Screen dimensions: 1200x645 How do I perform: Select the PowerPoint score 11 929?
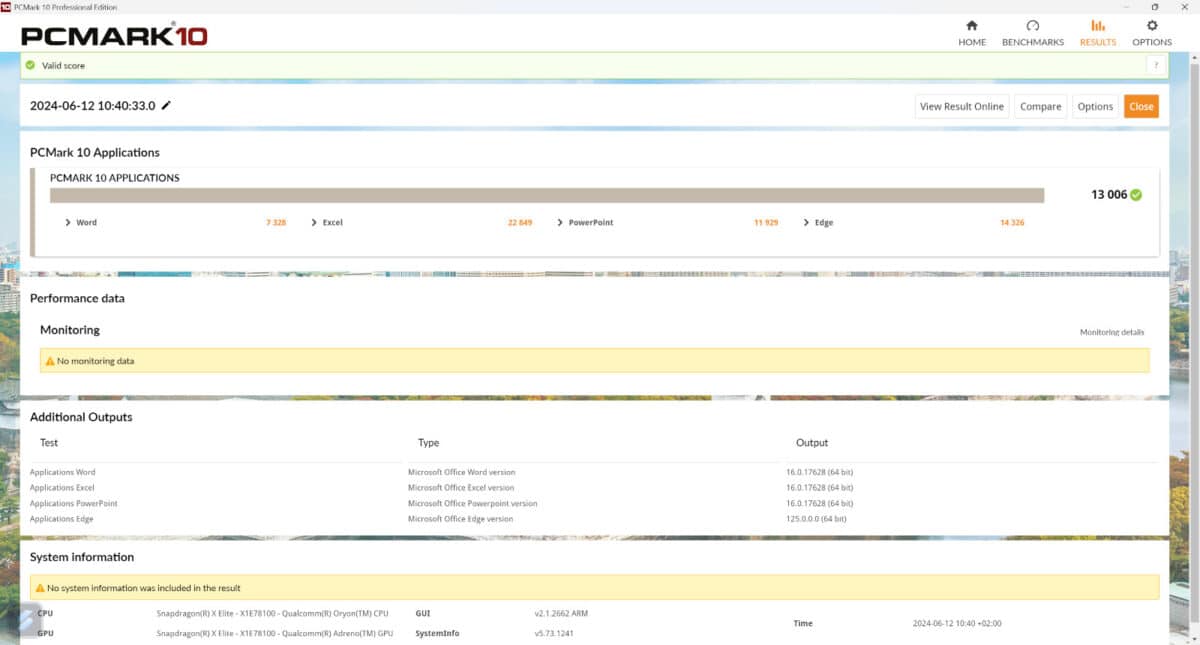[766, 222]
